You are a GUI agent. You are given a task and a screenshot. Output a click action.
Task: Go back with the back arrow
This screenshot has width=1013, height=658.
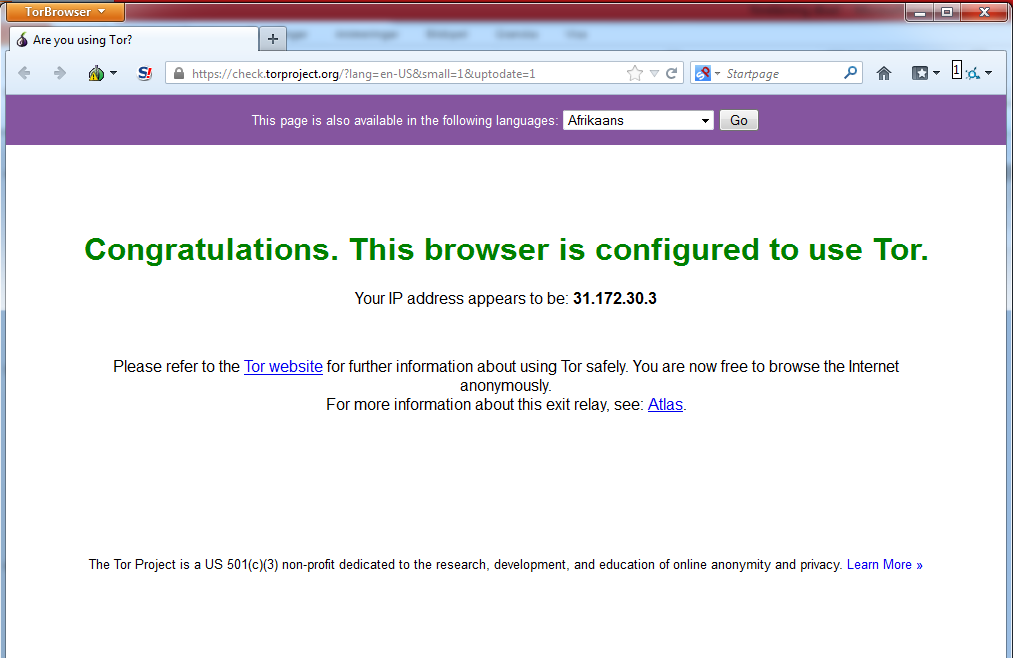[x=25, y=73]
